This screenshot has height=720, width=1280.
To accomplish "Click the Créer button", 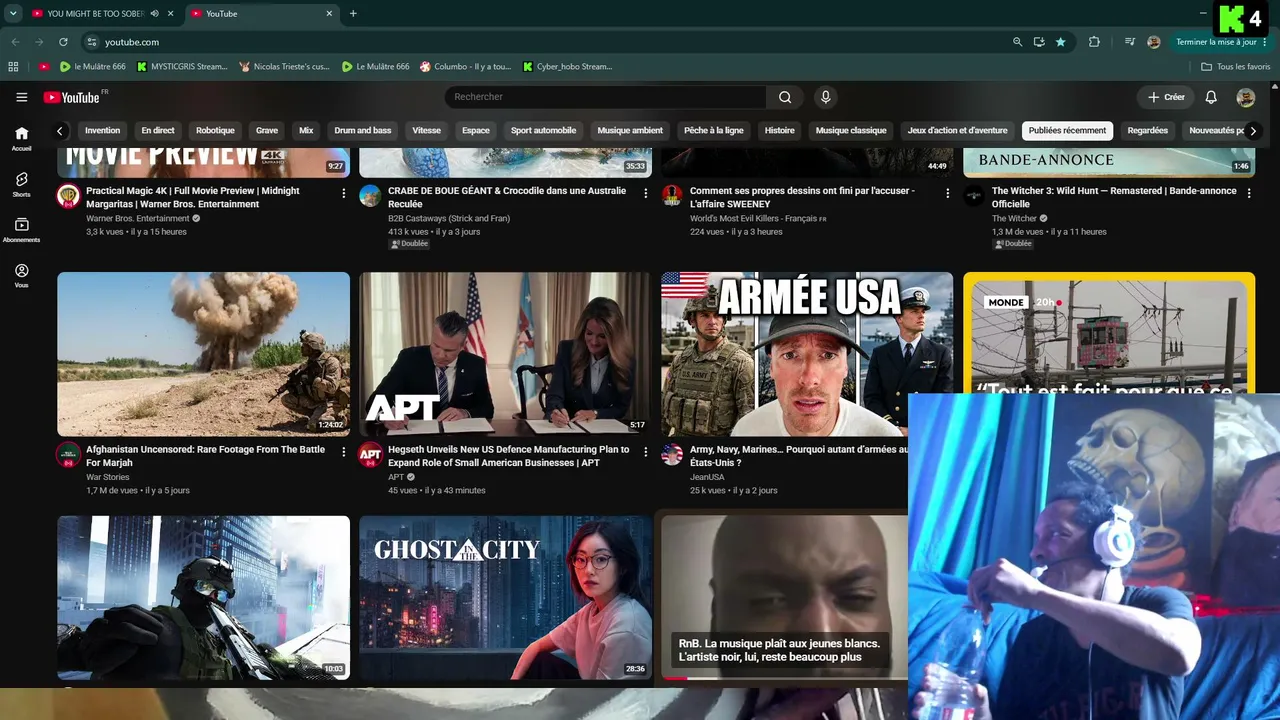I will click(x=1166, y=97).
